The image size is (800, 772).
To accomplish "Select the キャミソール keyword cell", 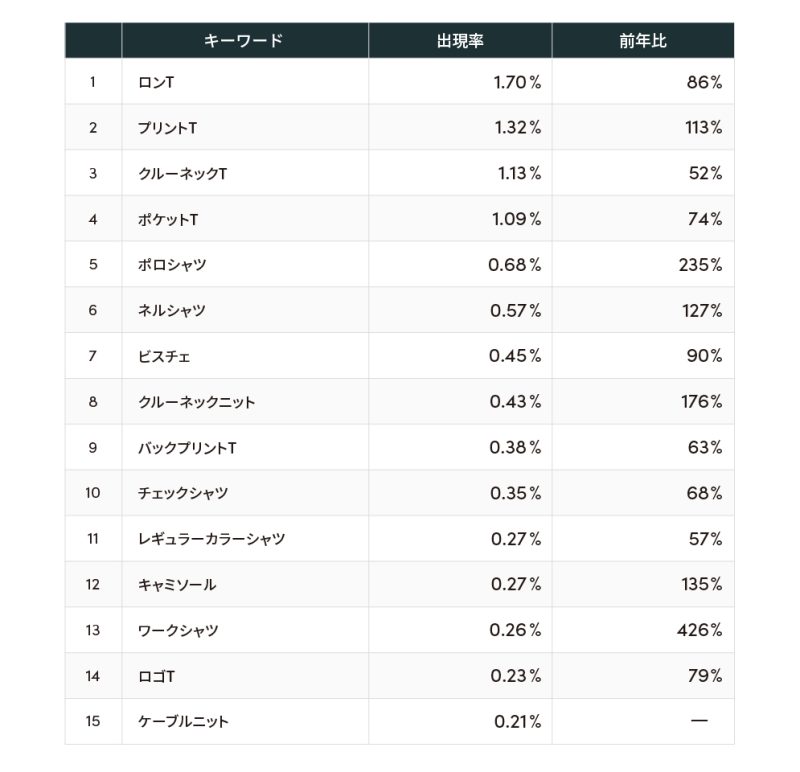I will pos(177,585).
